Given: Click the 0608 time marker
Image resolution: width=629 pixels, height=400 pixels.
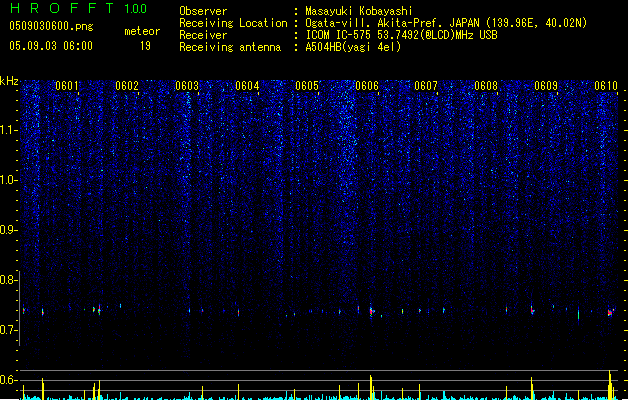Looking at the screenshot, I should pos(486,86).
